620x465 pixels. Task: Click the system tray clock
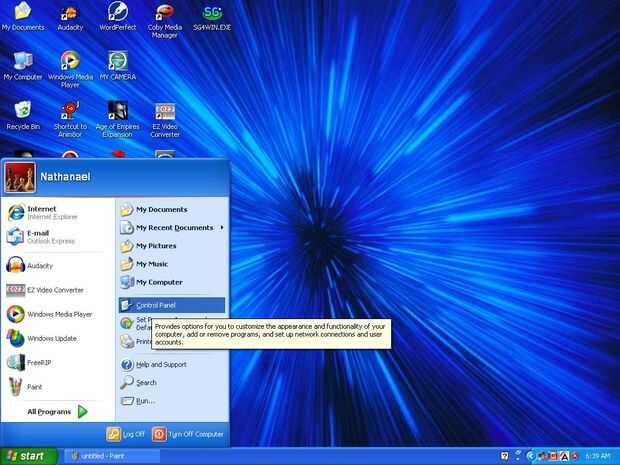pos(598,456)
